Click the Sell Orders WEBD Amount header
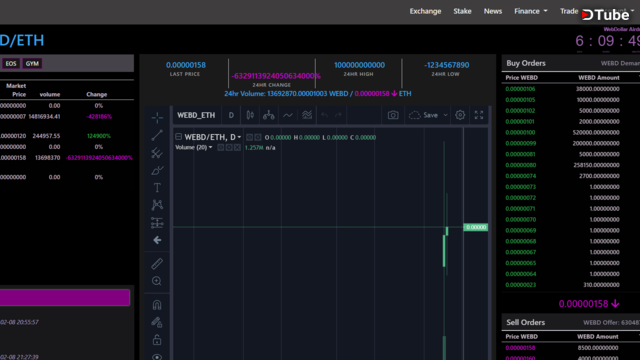The width and height of the screenshot is (640, 360). 598,337
